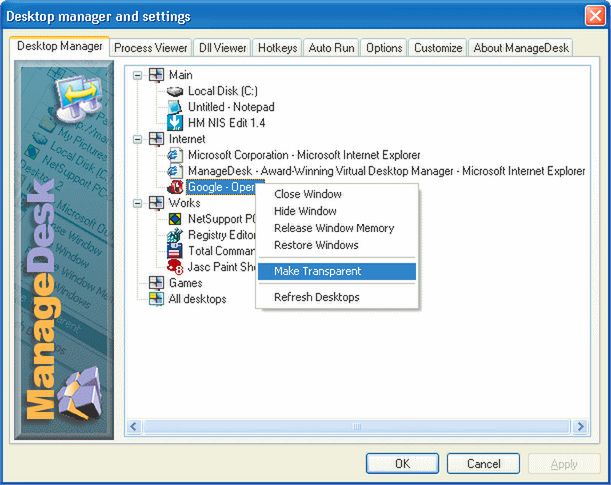Click the Registry Editor icon

click(175, 235)
